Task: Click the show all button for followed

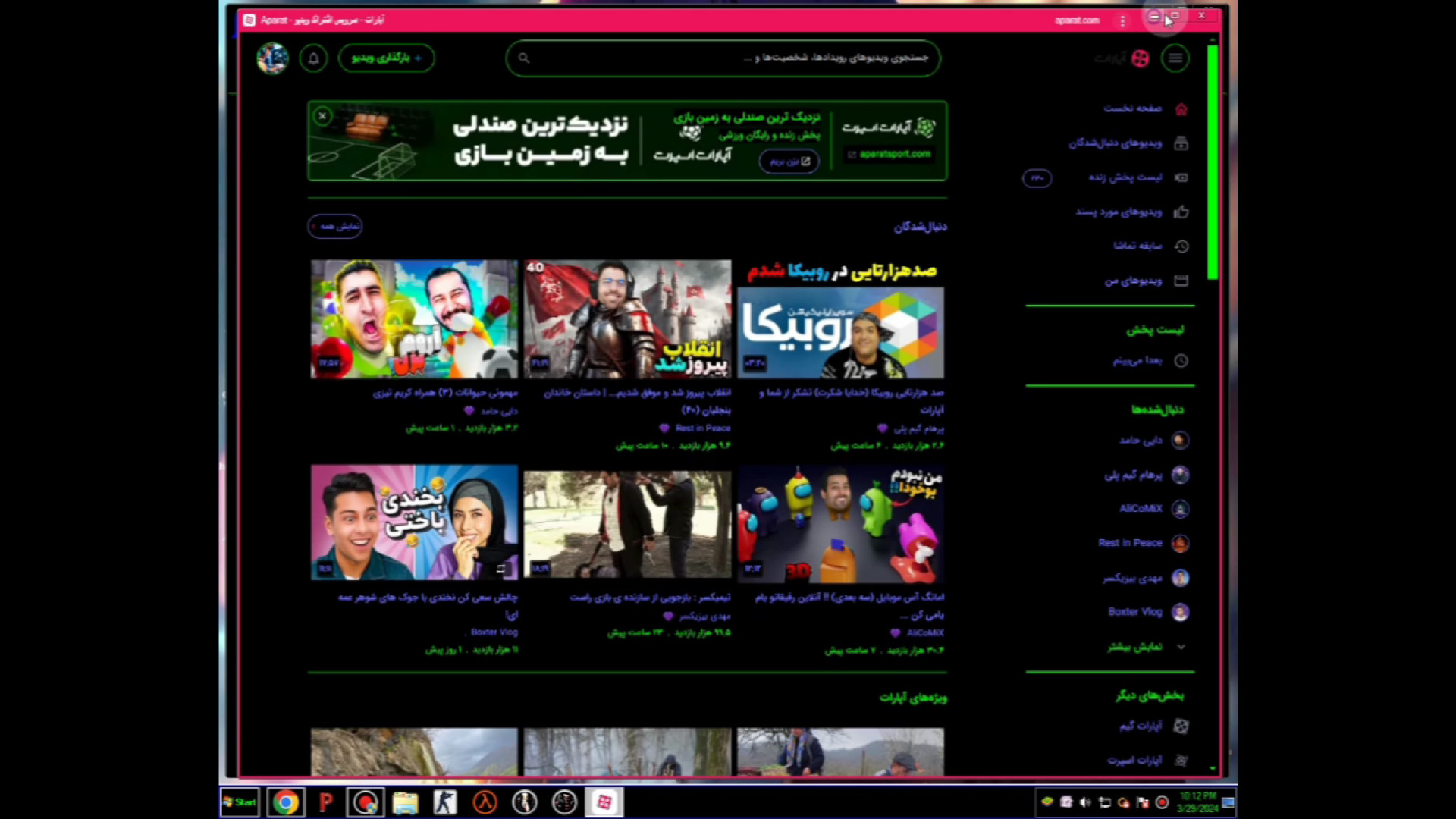Action: click(x=334, y=226)
